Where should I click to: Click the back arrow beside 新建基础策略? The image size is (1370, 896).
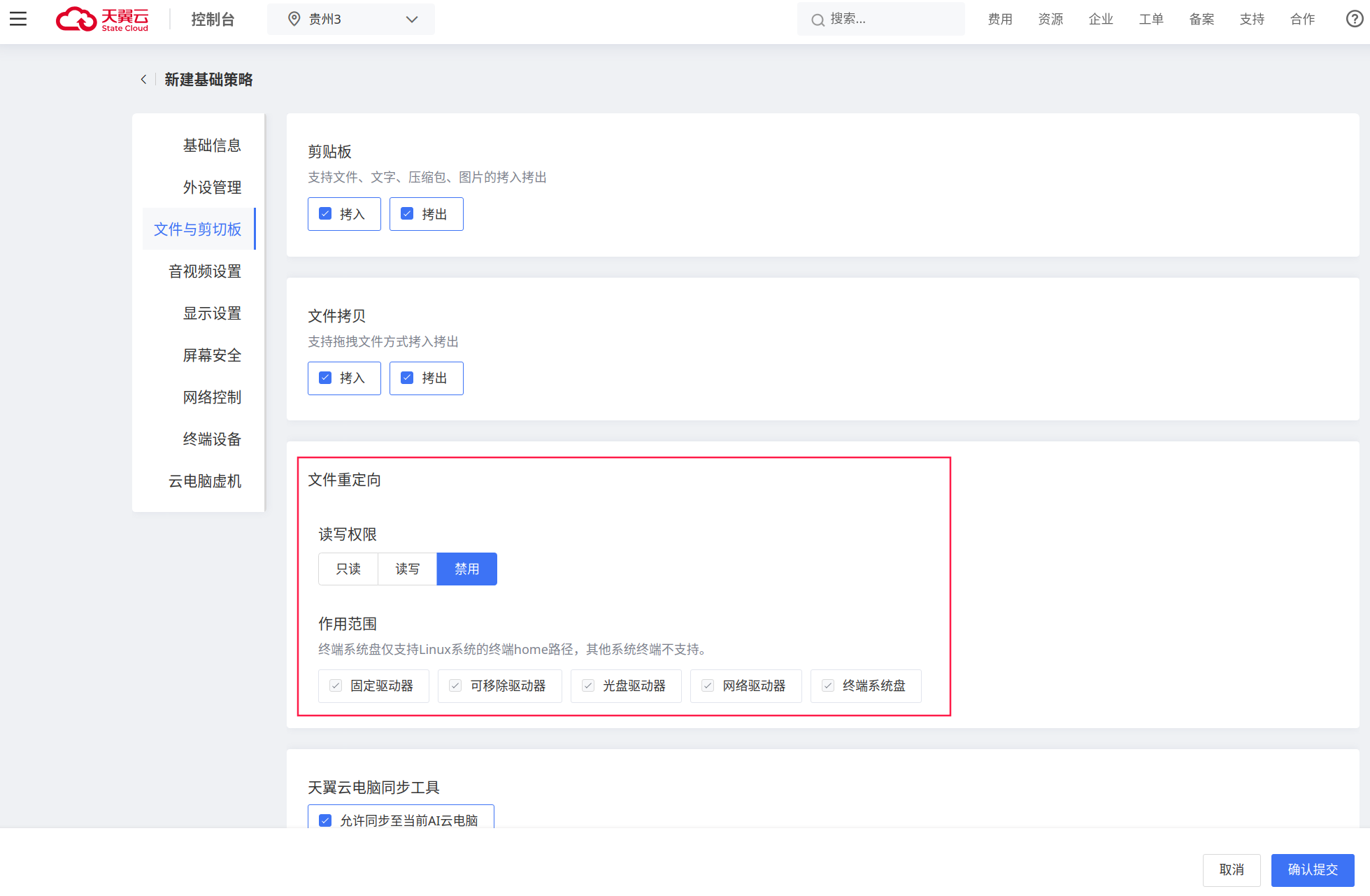tap(143, 80)
